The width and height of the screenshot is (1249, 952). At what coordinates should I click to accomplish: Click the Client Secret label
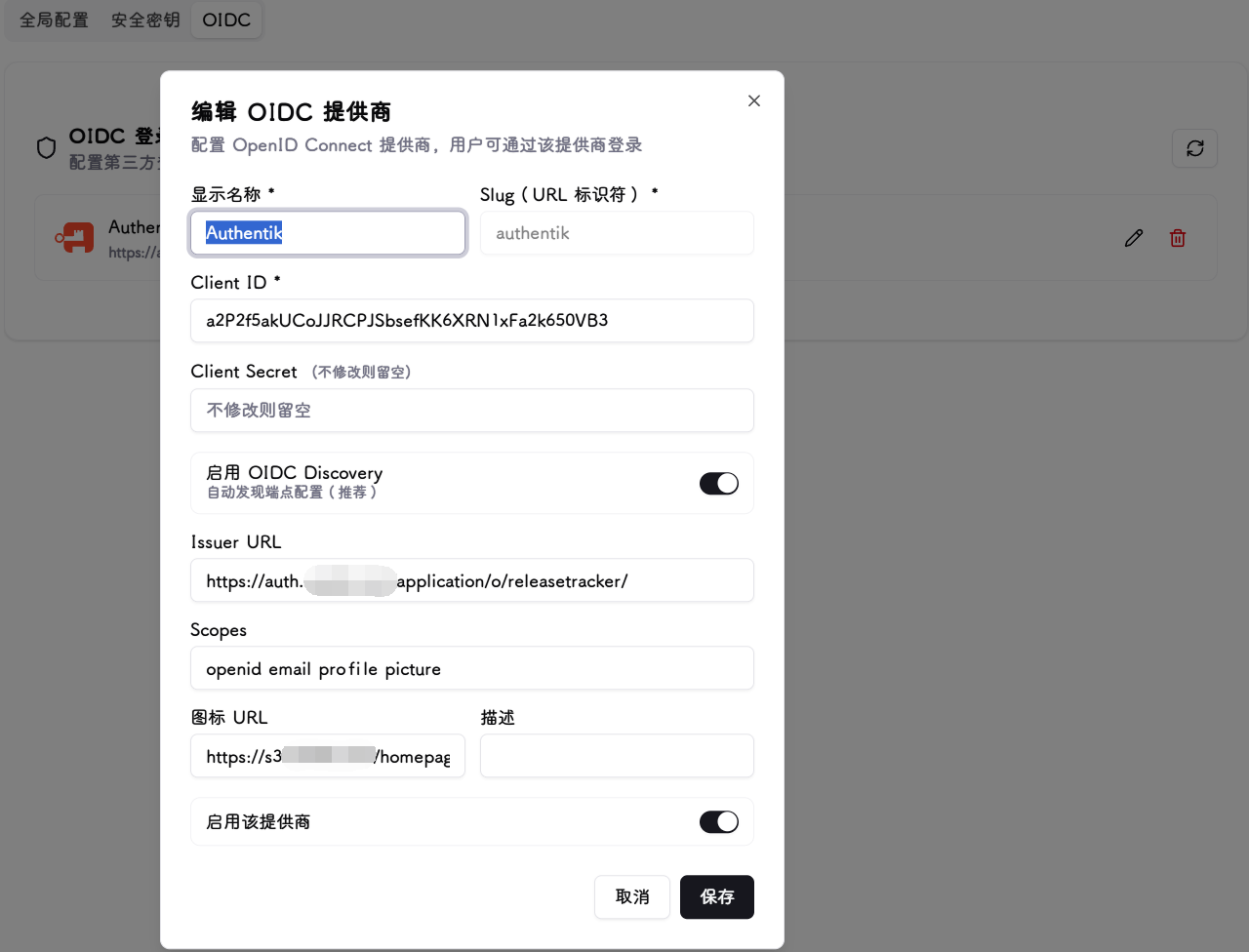point(244,372)
